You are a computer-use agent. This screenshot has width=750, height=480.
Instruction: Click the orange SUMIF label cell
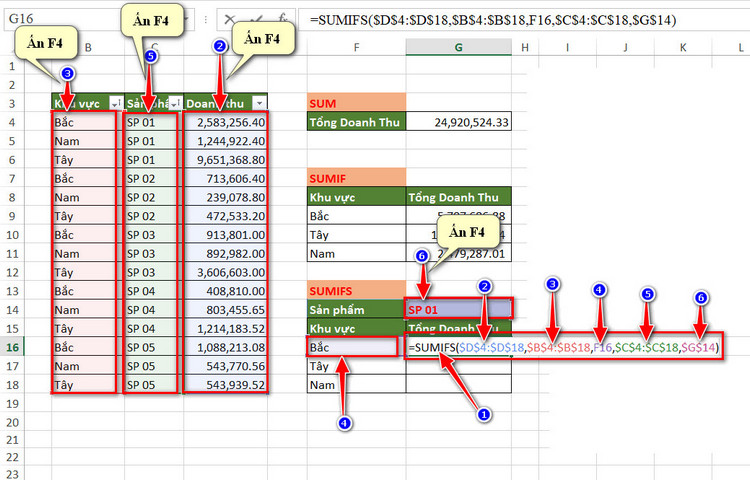pos(356,178)
